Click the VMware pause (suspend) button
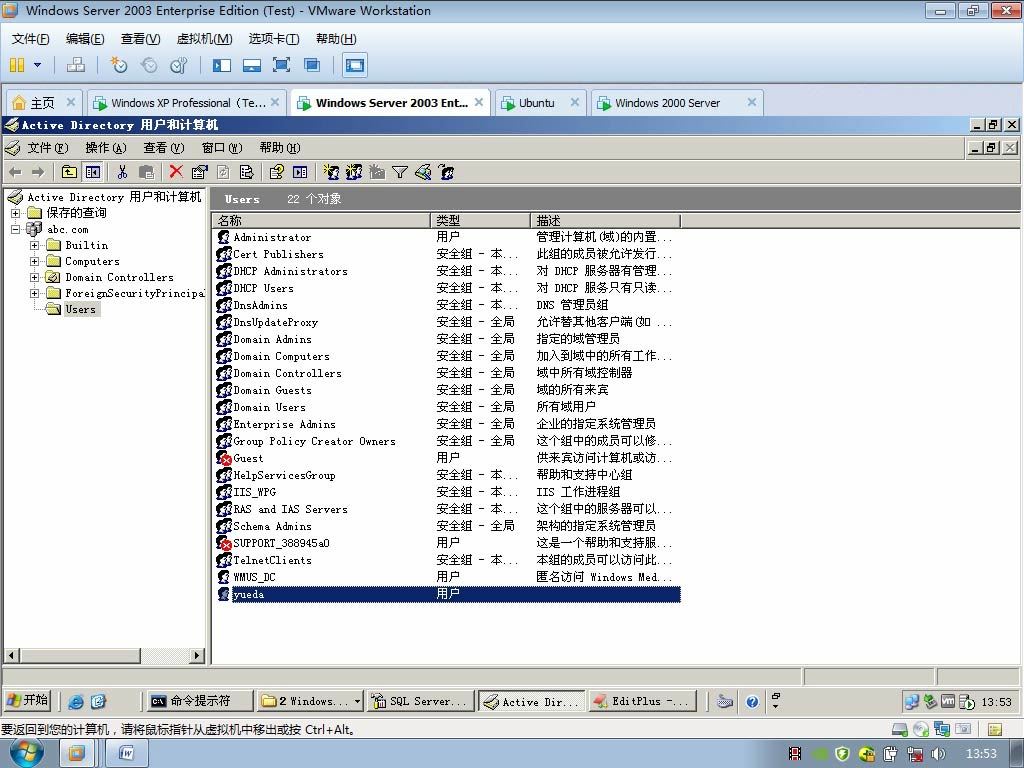1024x768 pixels. coord(17,65)
